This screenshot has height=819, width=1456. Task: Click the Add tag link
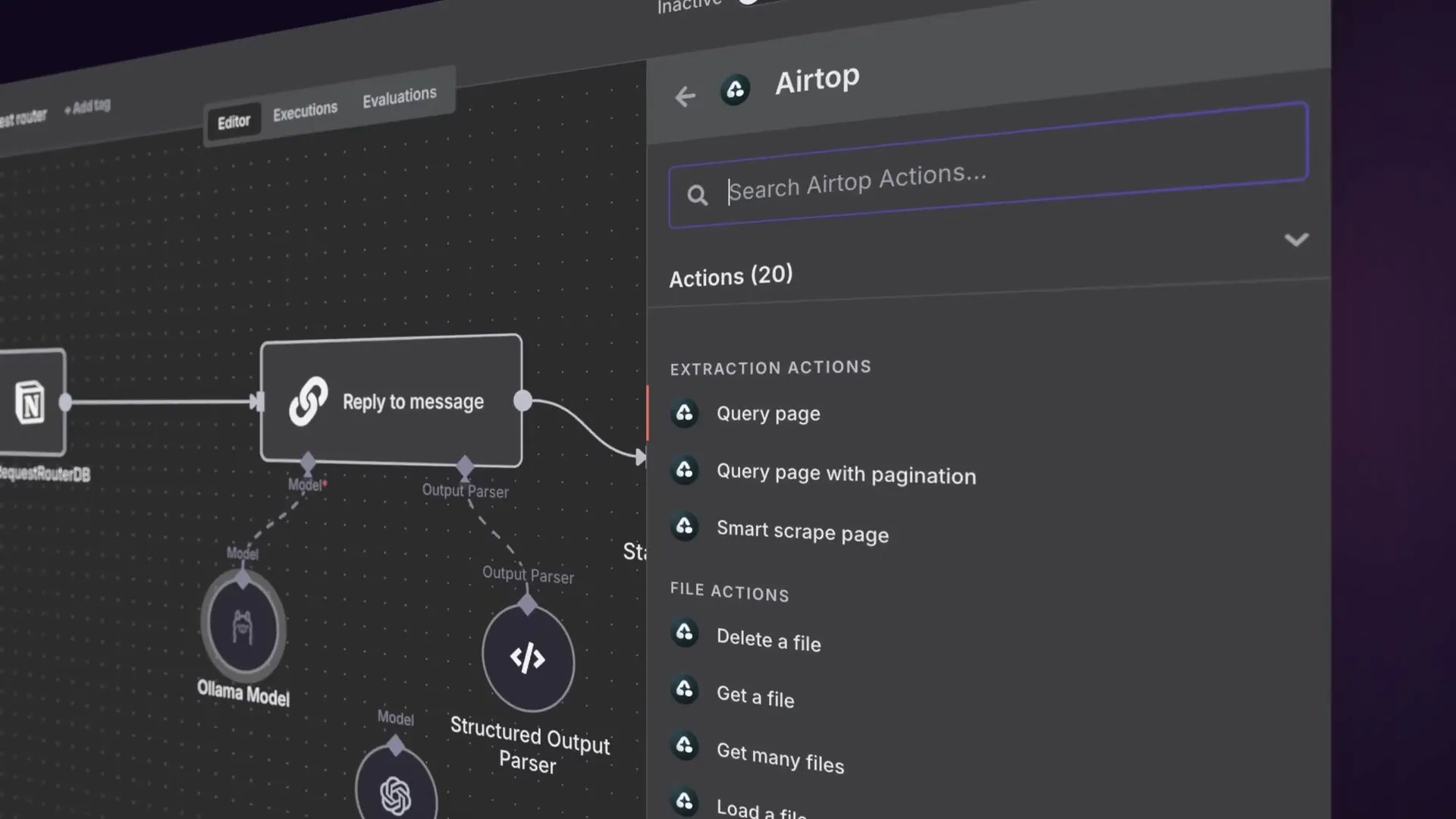[87, 107]
